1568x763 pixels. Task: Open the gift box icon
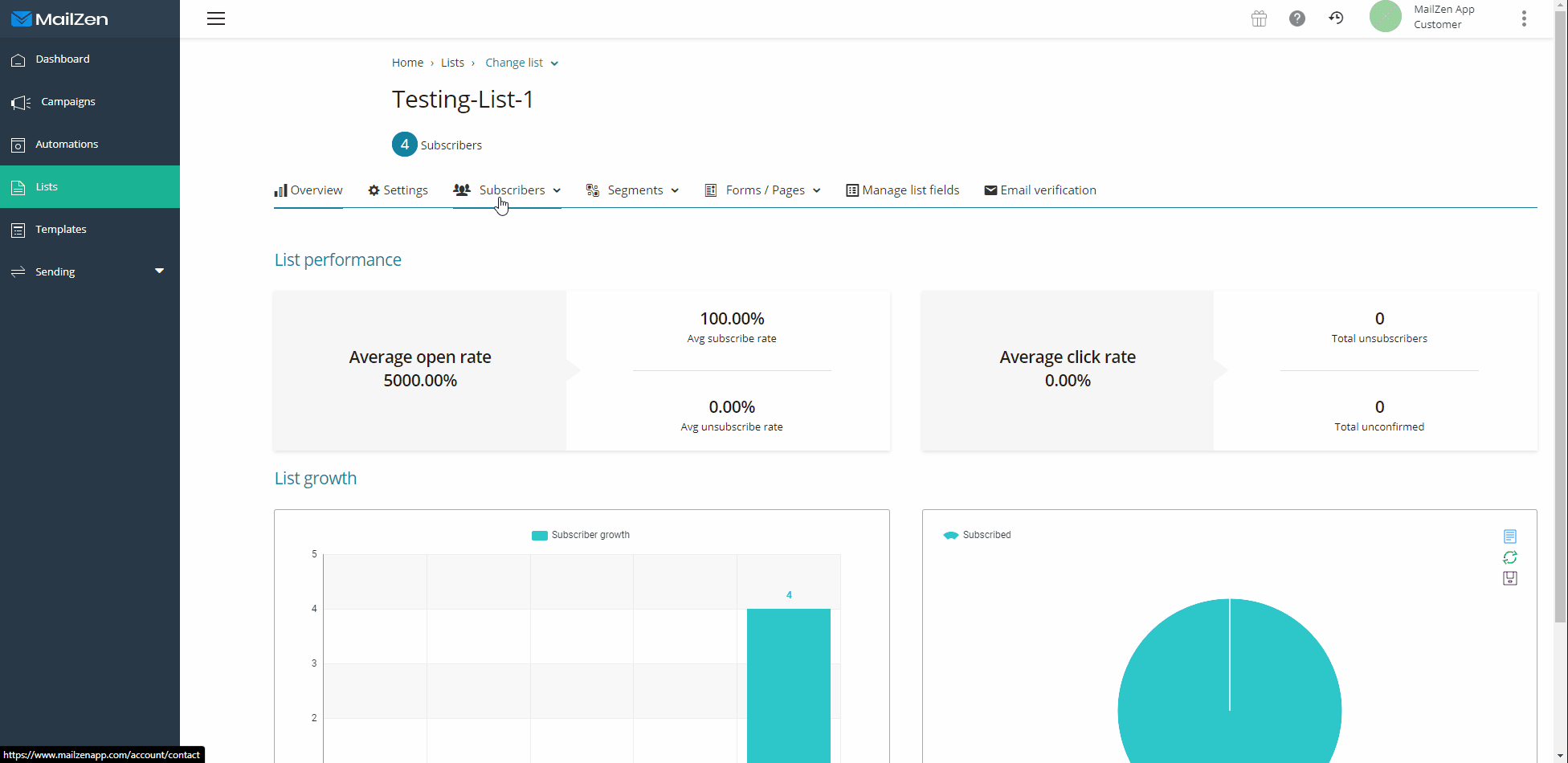click(1259, 18)
